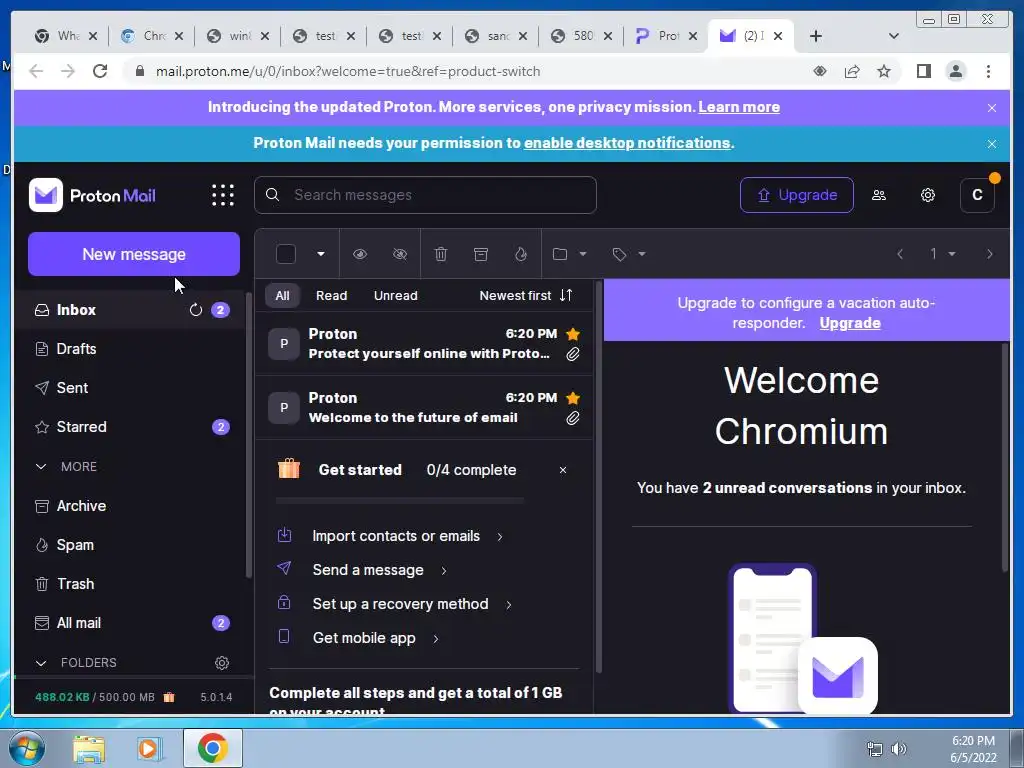Image resolution: width=1024 pixels, height=768 pixels.
Task: Open the Starred folder
Action: (x=133, y=427)
